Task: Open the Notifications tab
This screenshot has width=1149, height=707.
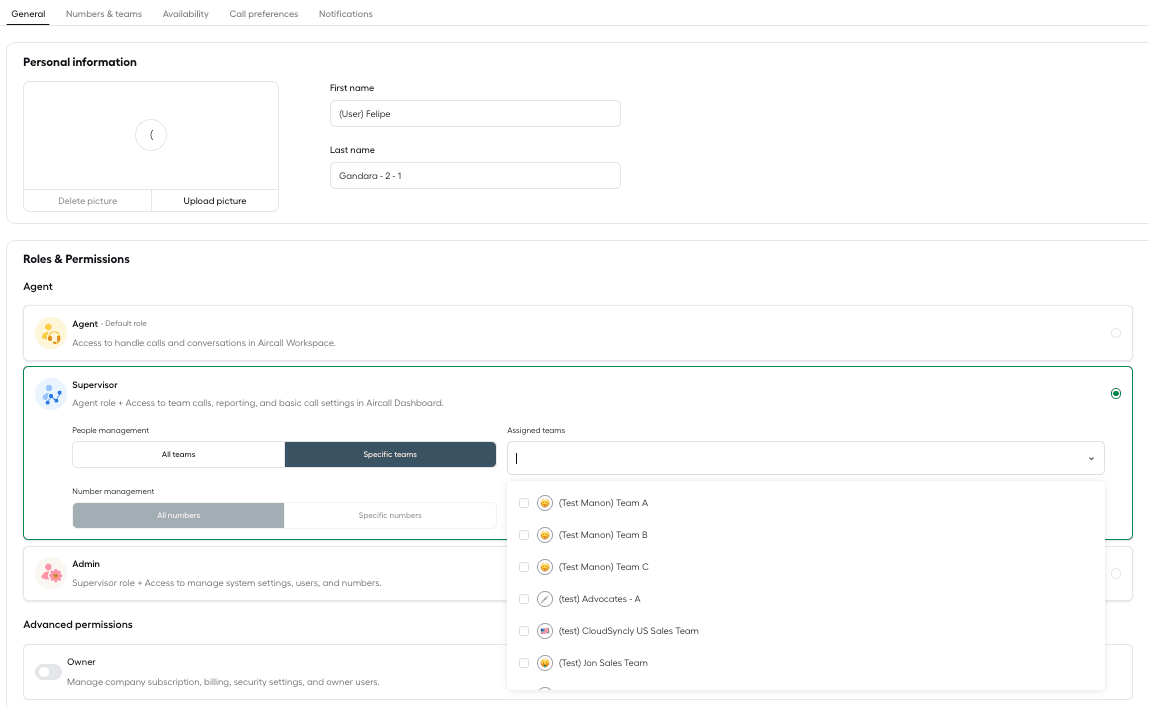Action: tap(346, 14)
